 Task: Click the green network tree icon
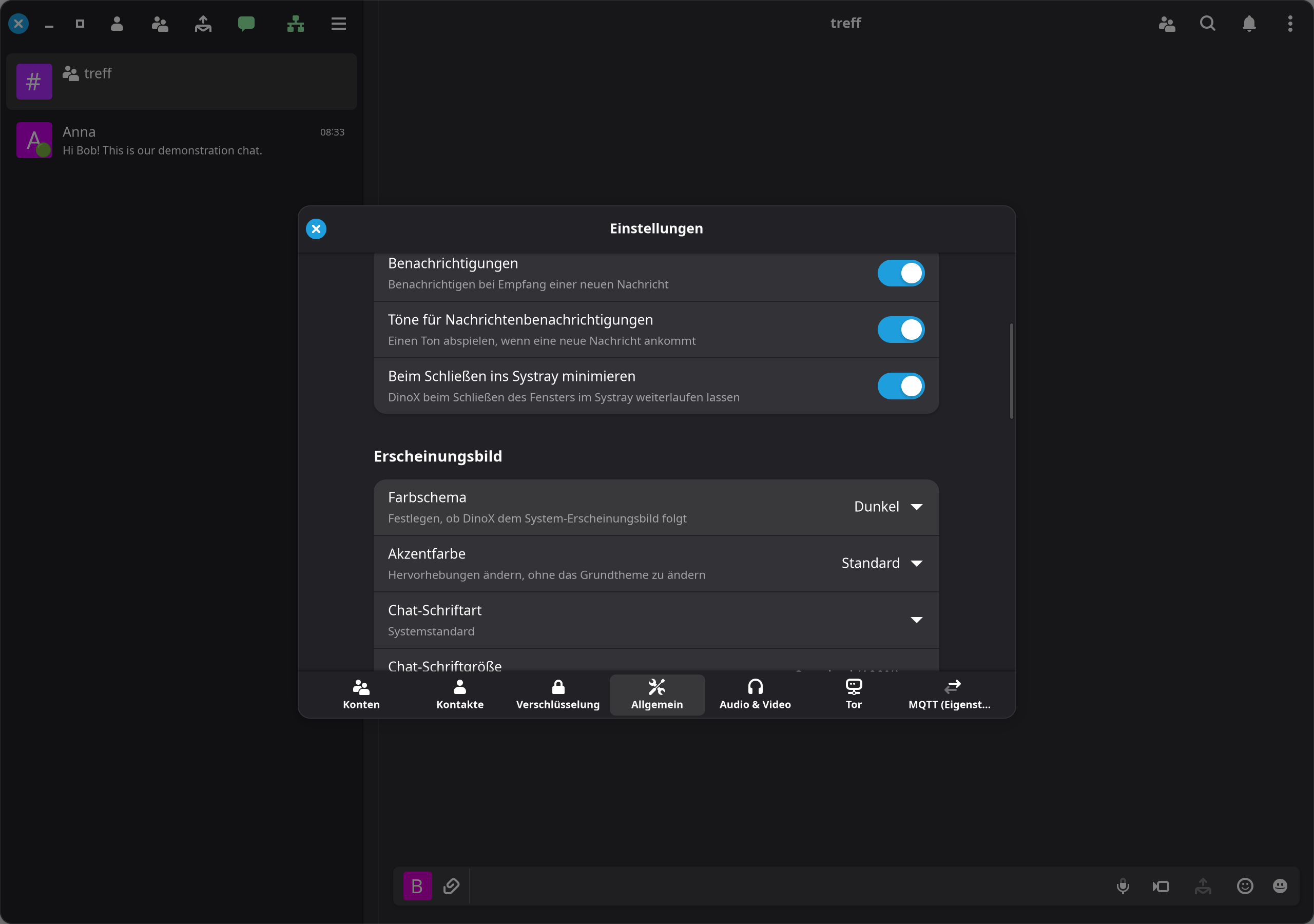pyautogui.click(x=295, y=24)
